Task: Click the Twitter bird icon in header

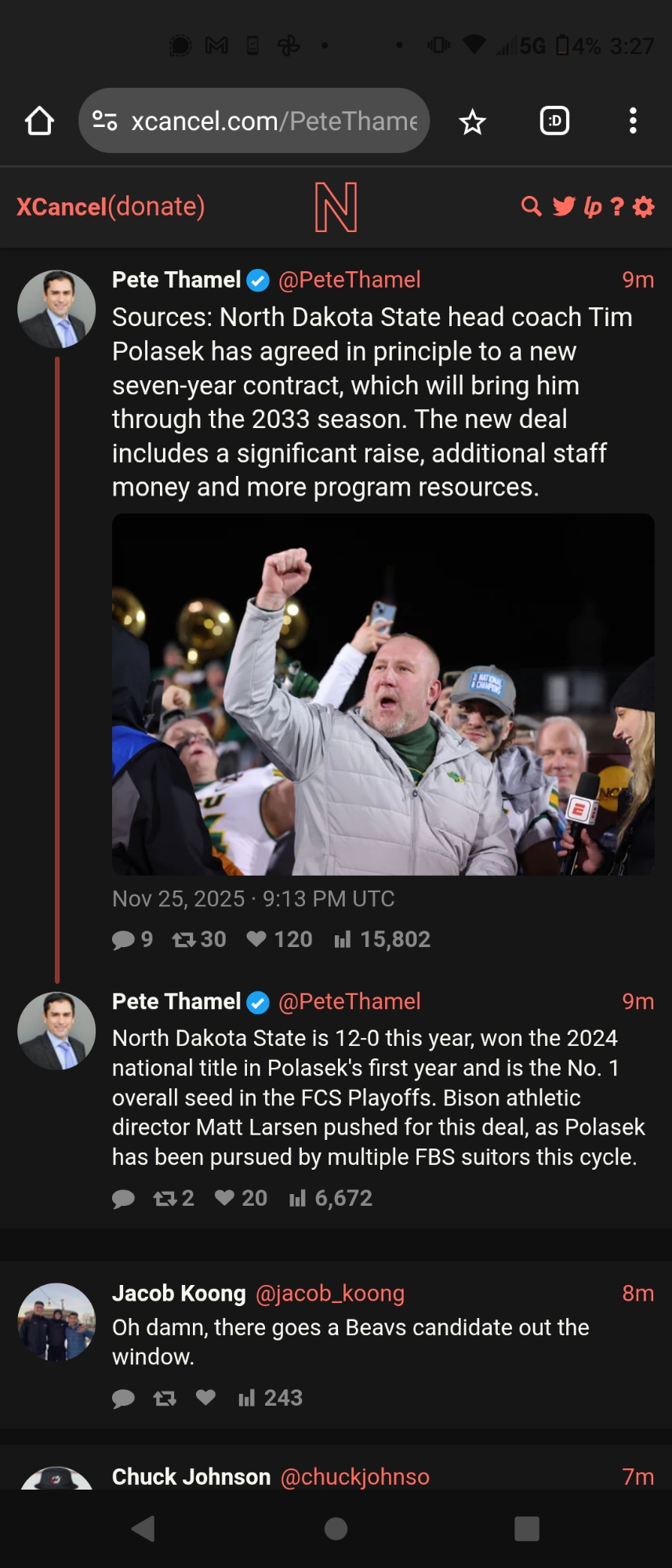Action: pyautogui.click(x=564, y=206)
